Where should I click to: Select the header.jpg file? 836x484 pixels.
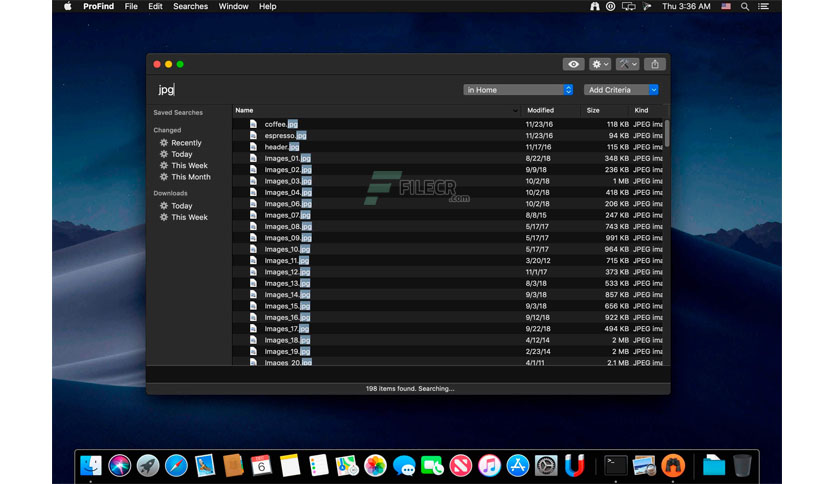tap(448, 147)
